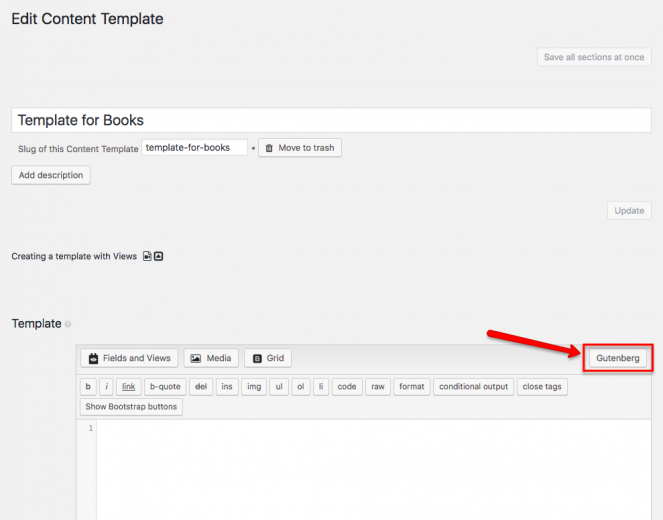Insert a ul list tag
Image resolution: width=663 pixels, height=520 pixels.
tap(279, 386)
